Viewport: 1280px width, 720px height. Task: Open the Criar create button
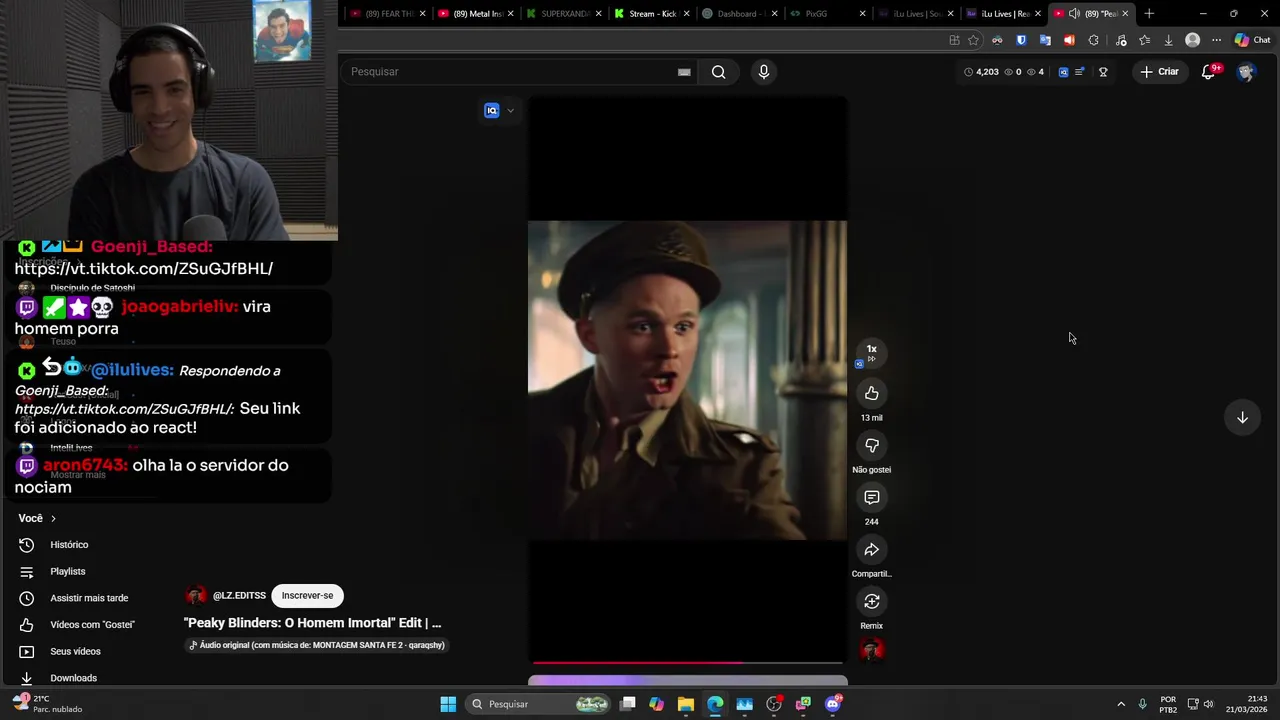(1160, 72)
